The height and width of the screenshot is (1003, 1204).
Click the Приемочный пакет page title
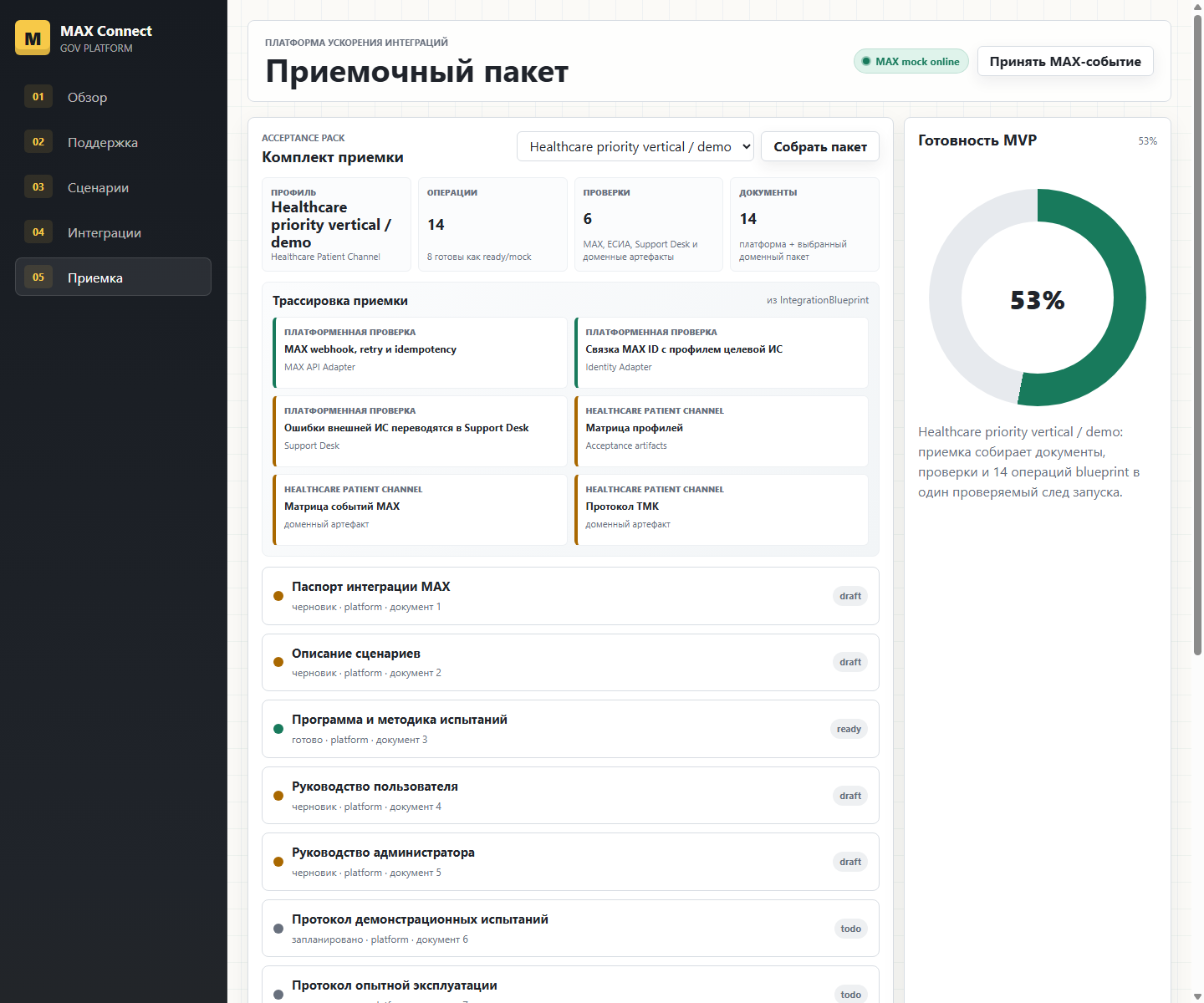416,72
